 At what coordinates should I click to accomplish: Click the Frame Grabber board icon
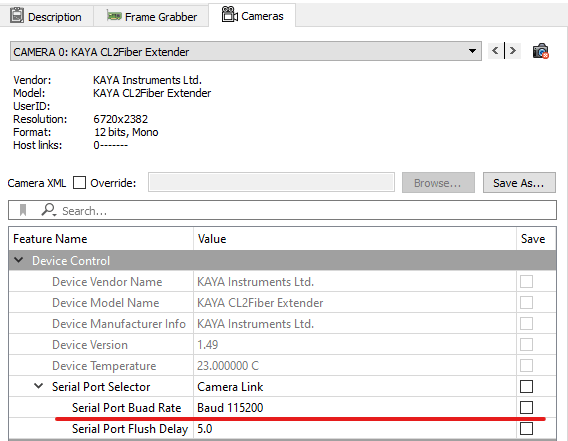click(114, 16)
